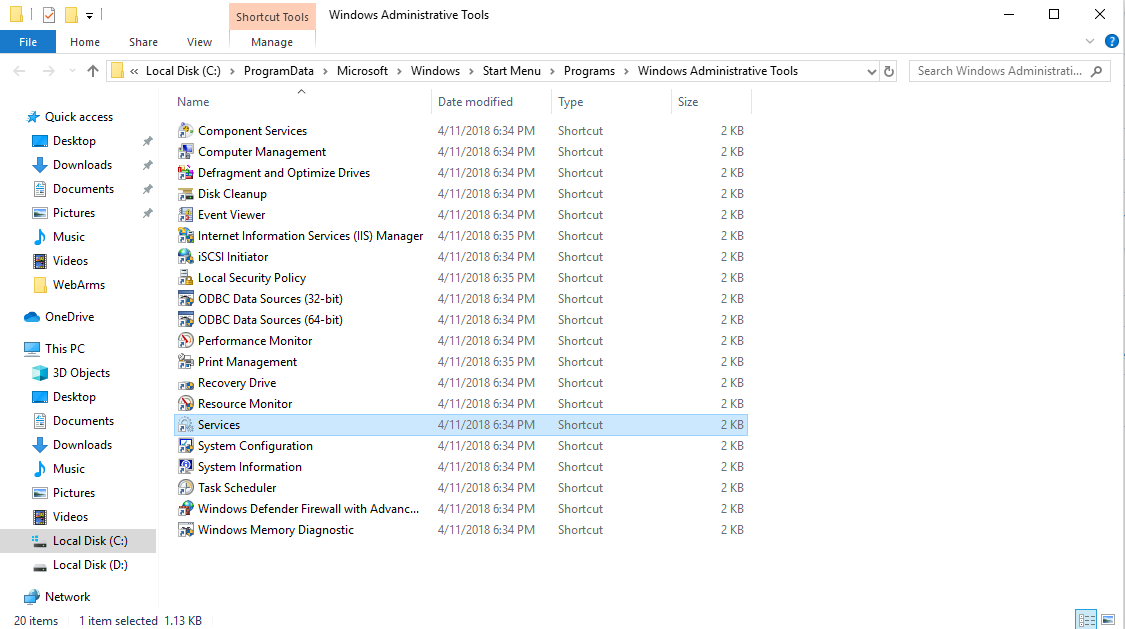Select Local Disk (D:) in sidebar

click(90, 565)
